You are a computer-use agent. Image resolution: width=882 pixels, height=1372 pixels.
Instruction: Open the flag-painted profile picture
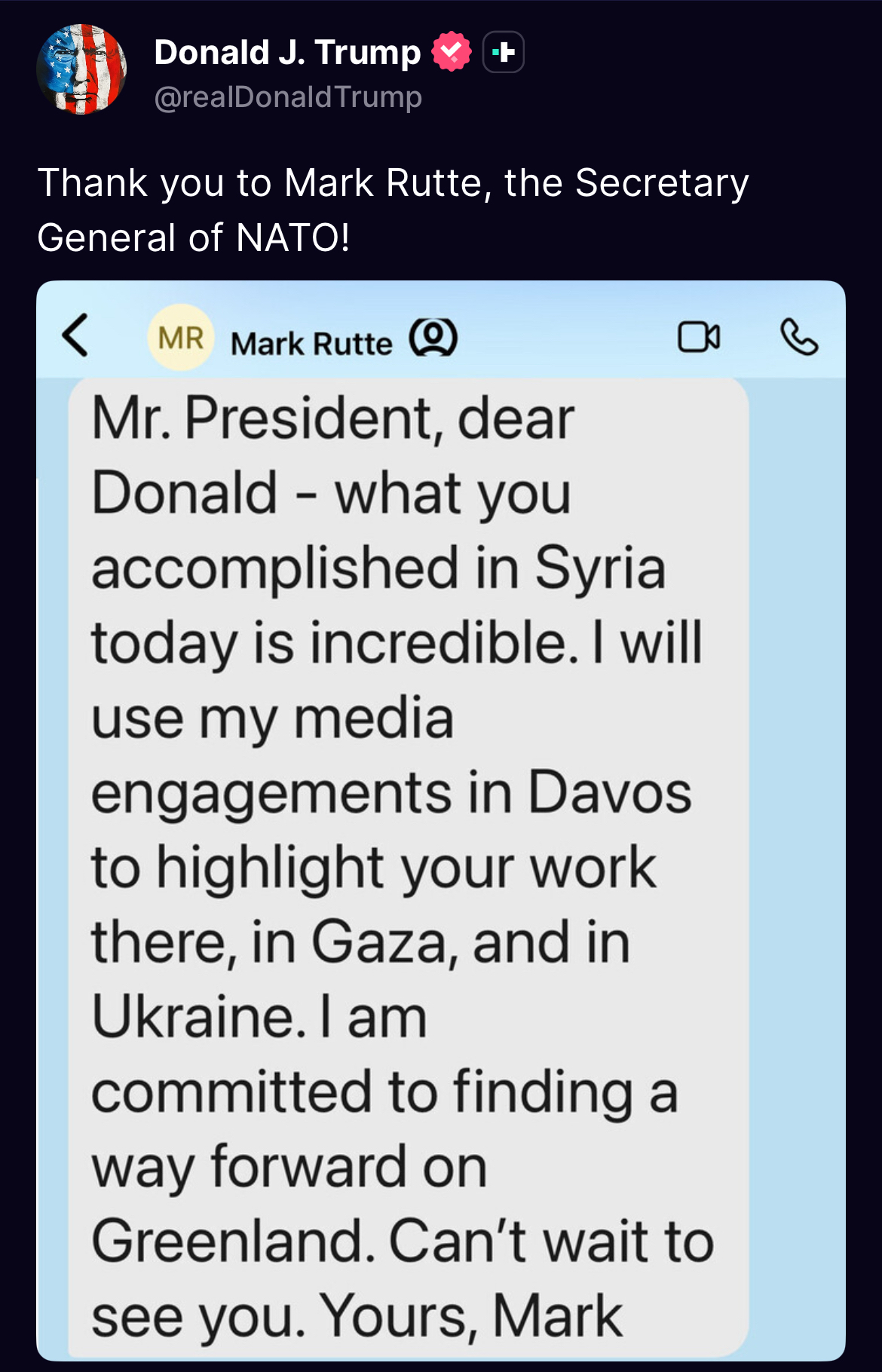(x=81, y=69)
